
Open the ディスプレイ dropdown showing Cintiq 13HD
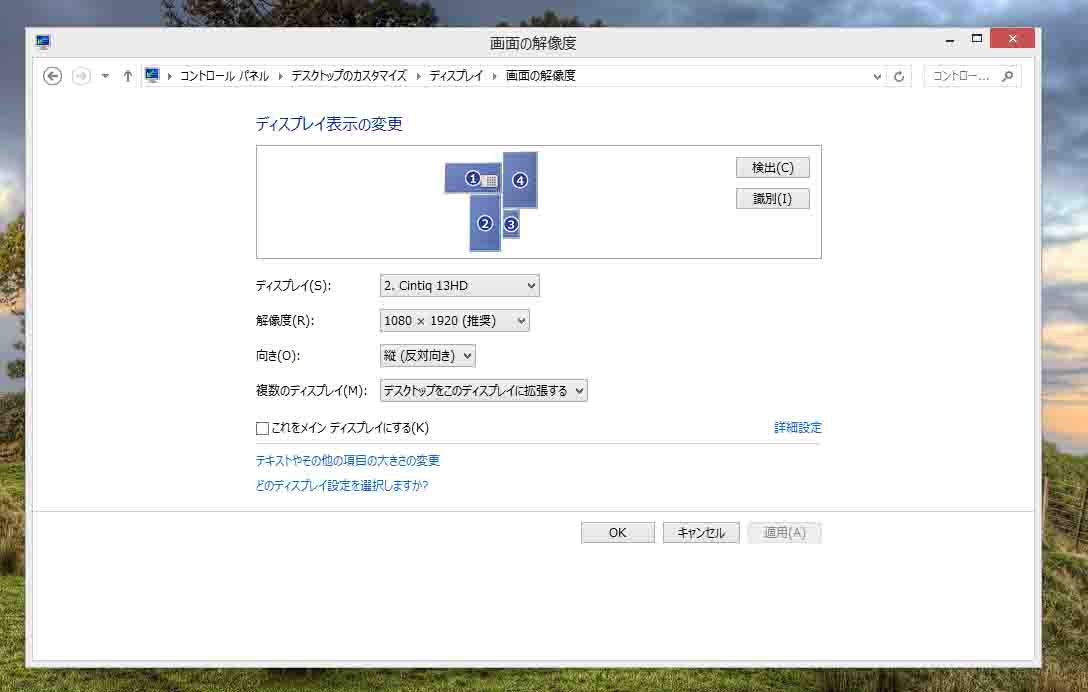[x=459, y=285]
